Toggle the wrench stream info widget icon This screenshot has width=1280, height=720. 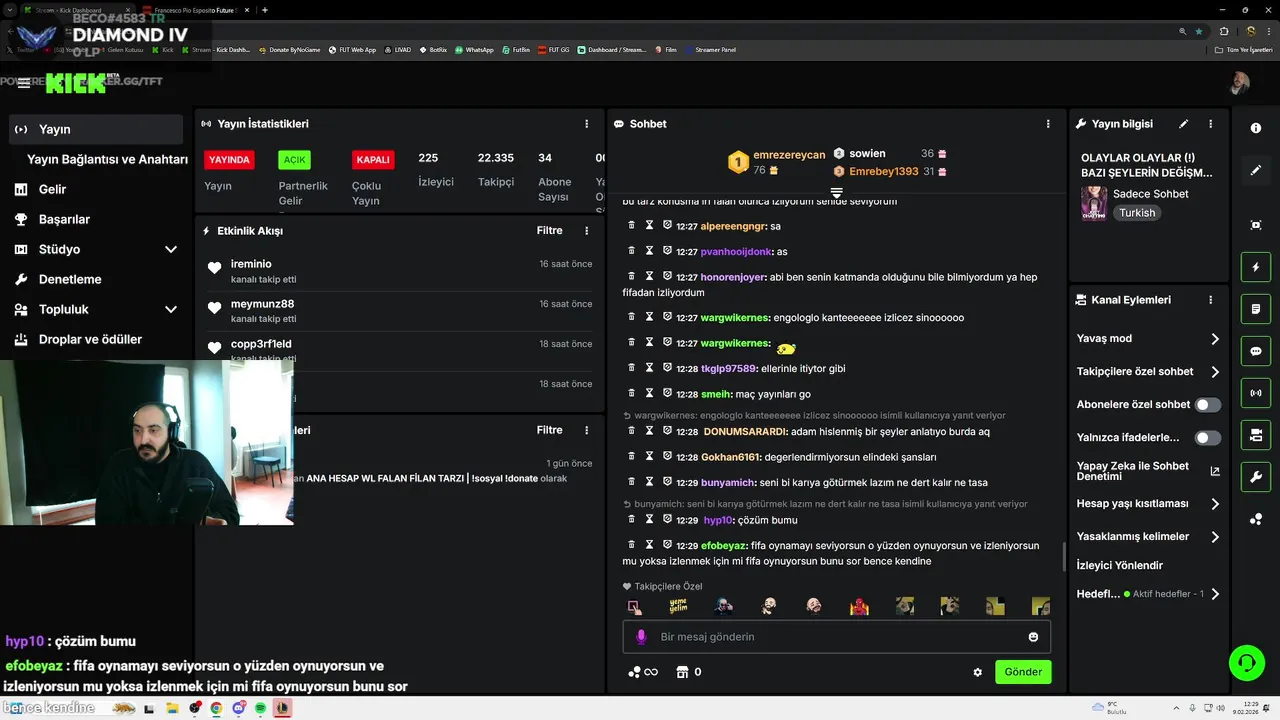1256,477
